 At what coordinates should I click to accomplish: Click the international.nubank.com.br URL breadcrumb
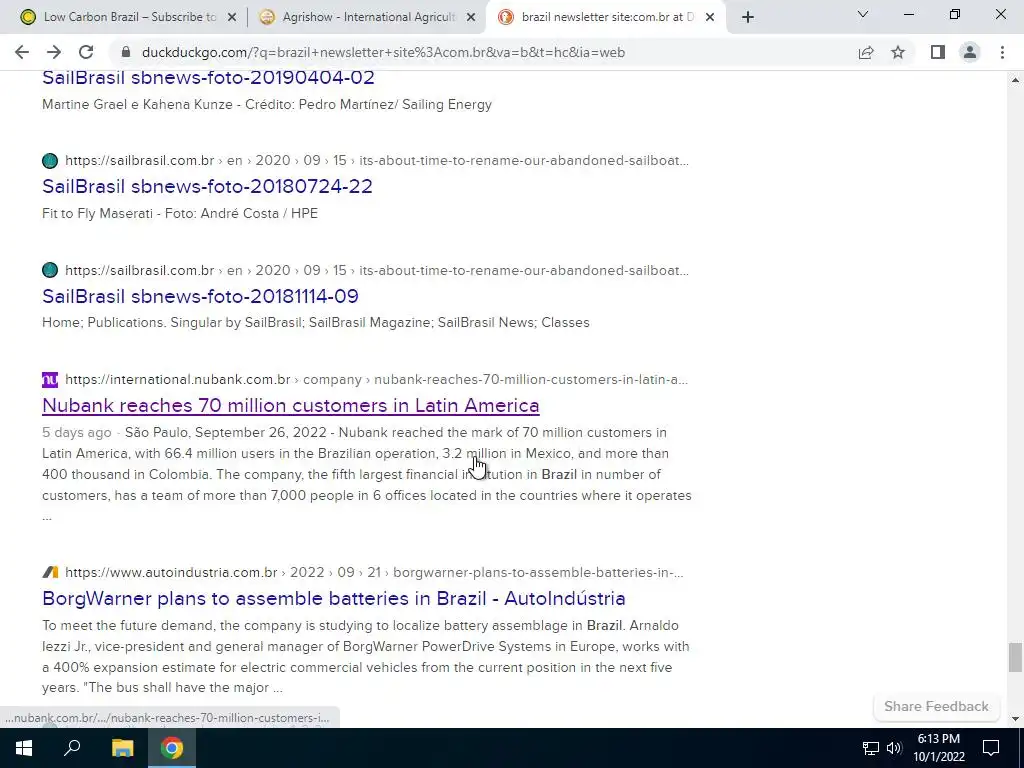[x=376, y=379]
